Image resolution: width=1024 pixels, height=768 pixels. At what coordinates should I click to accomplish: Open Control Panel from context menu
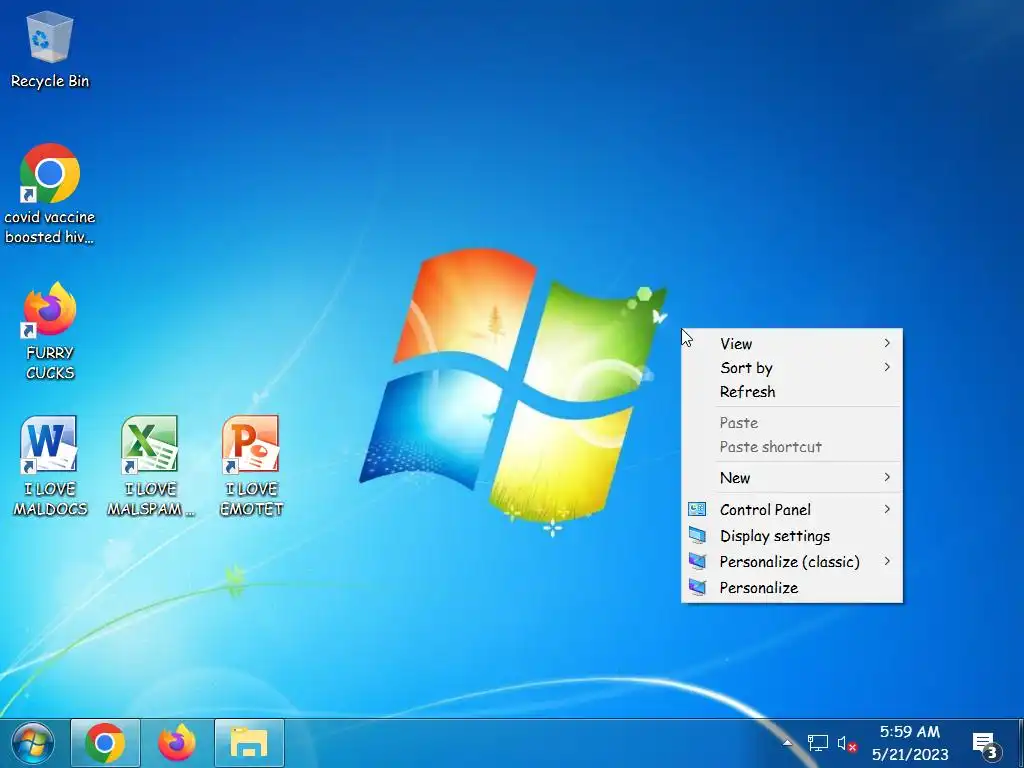pos(792,509)
